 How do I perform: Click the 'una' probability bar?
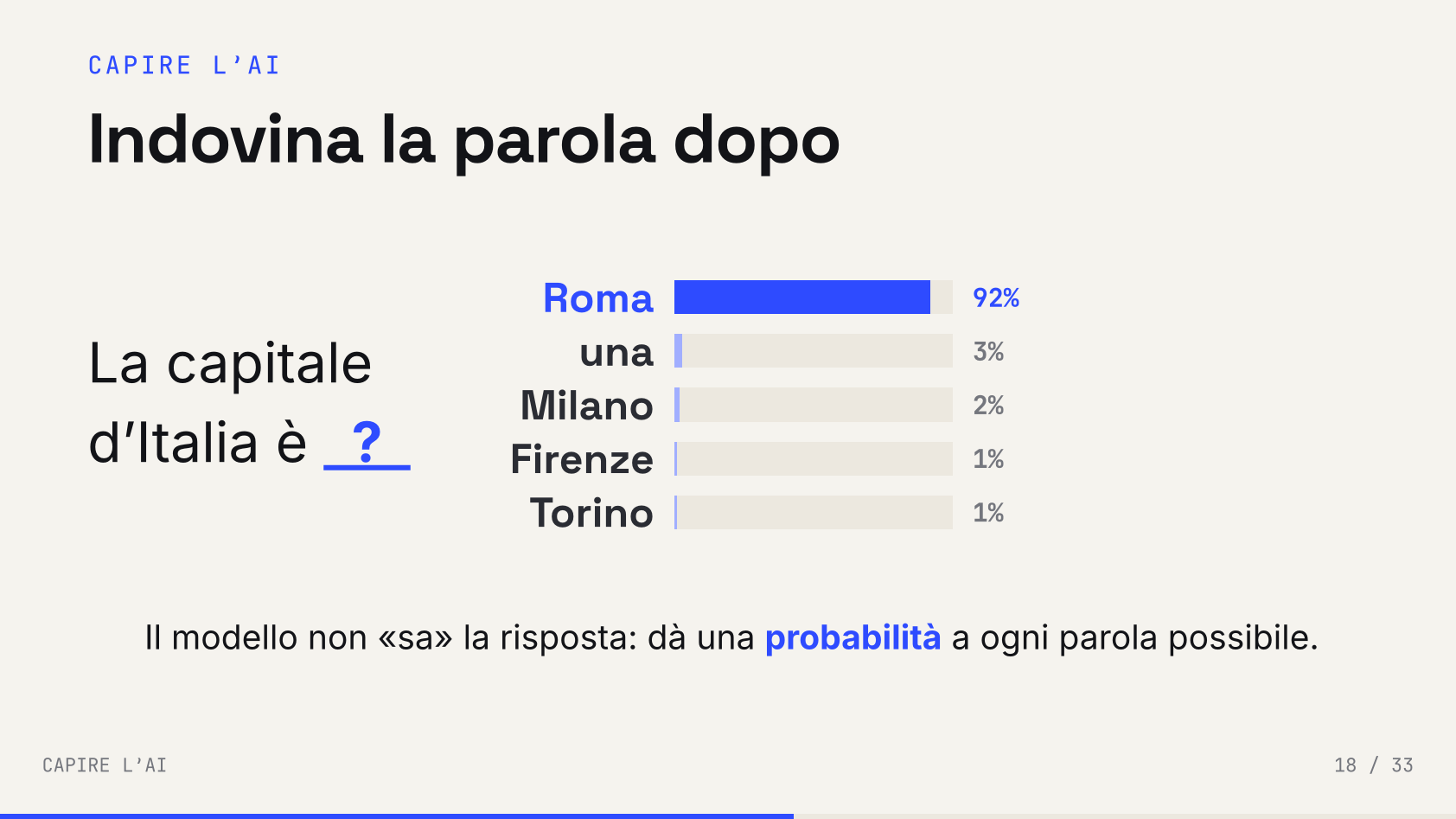click(x=813, y=351)
